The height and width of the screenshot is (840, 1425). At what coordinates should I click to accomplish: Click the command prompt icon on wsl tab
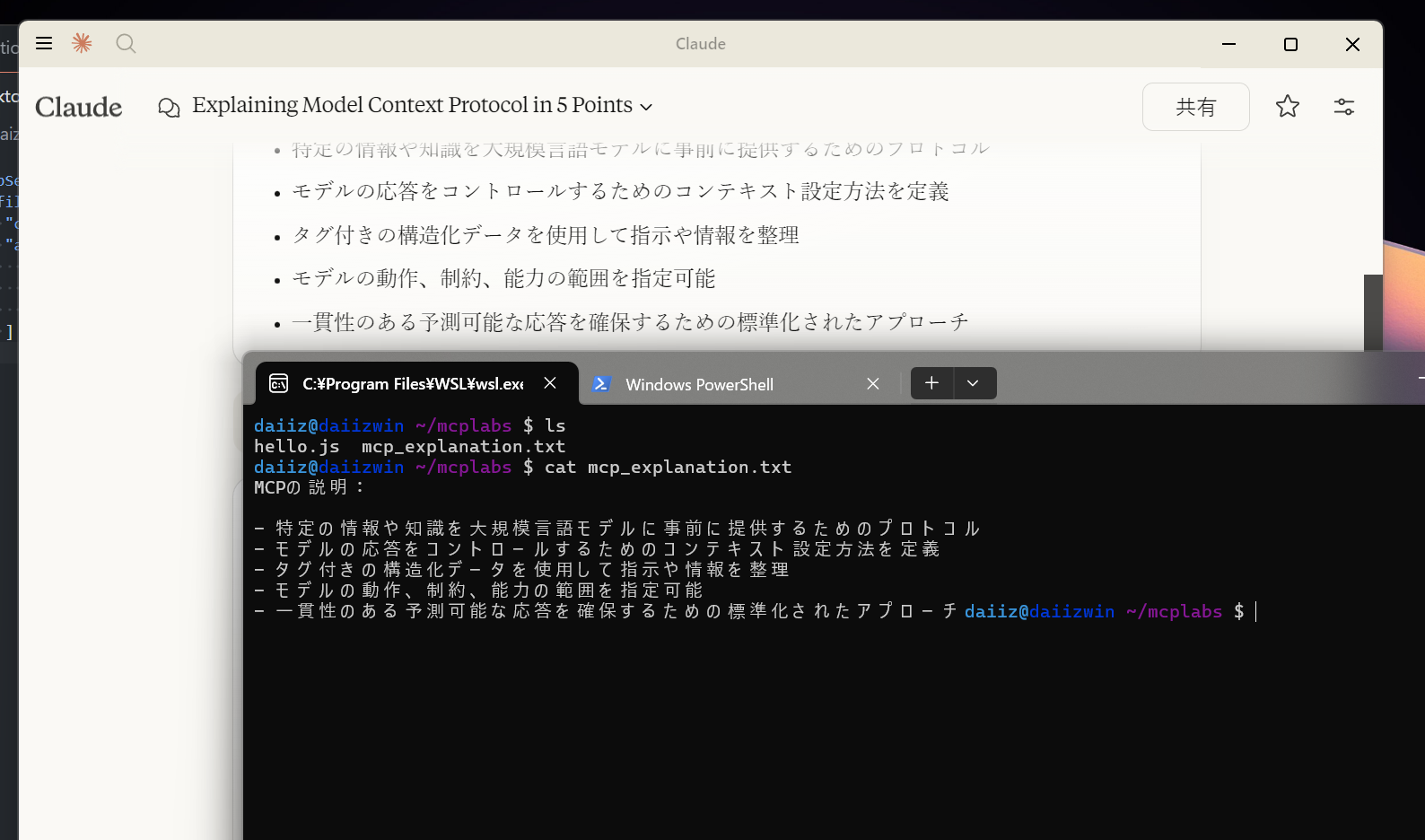(x=279, y=384)
